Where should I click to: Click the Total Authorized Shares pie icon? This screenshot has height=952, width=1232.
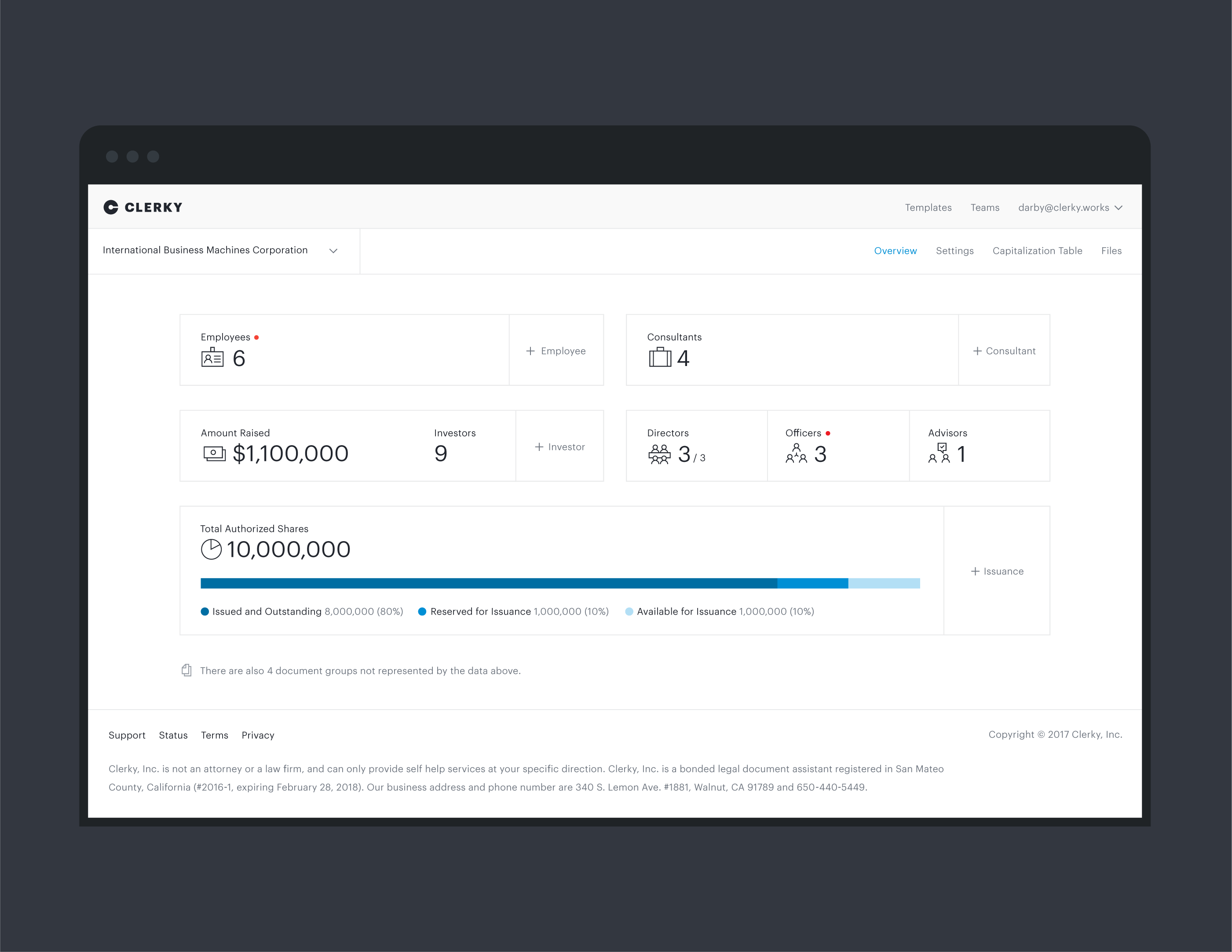point(211,549)
